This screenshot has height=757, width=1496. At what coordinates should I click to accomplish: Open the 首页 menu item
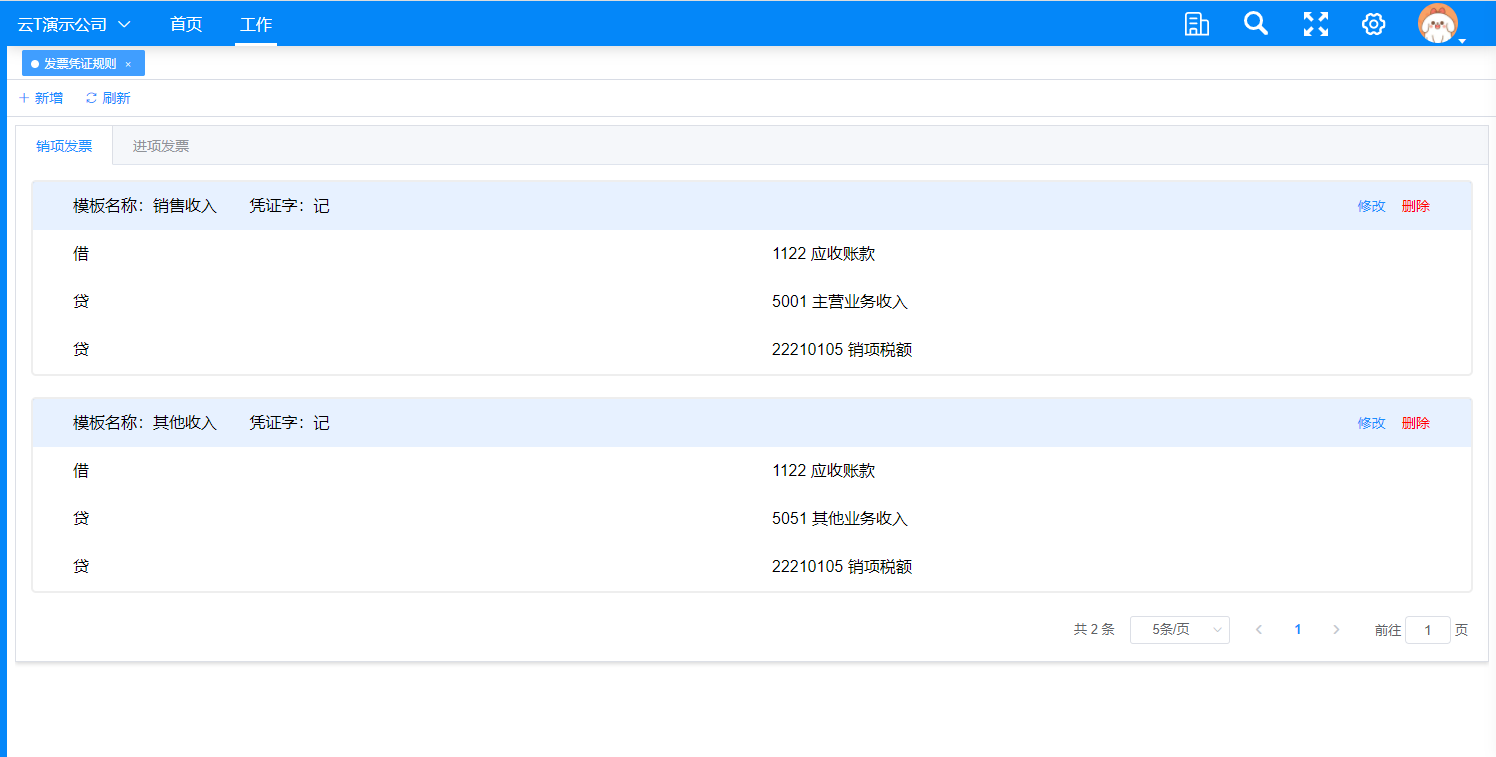click(186, 24)
